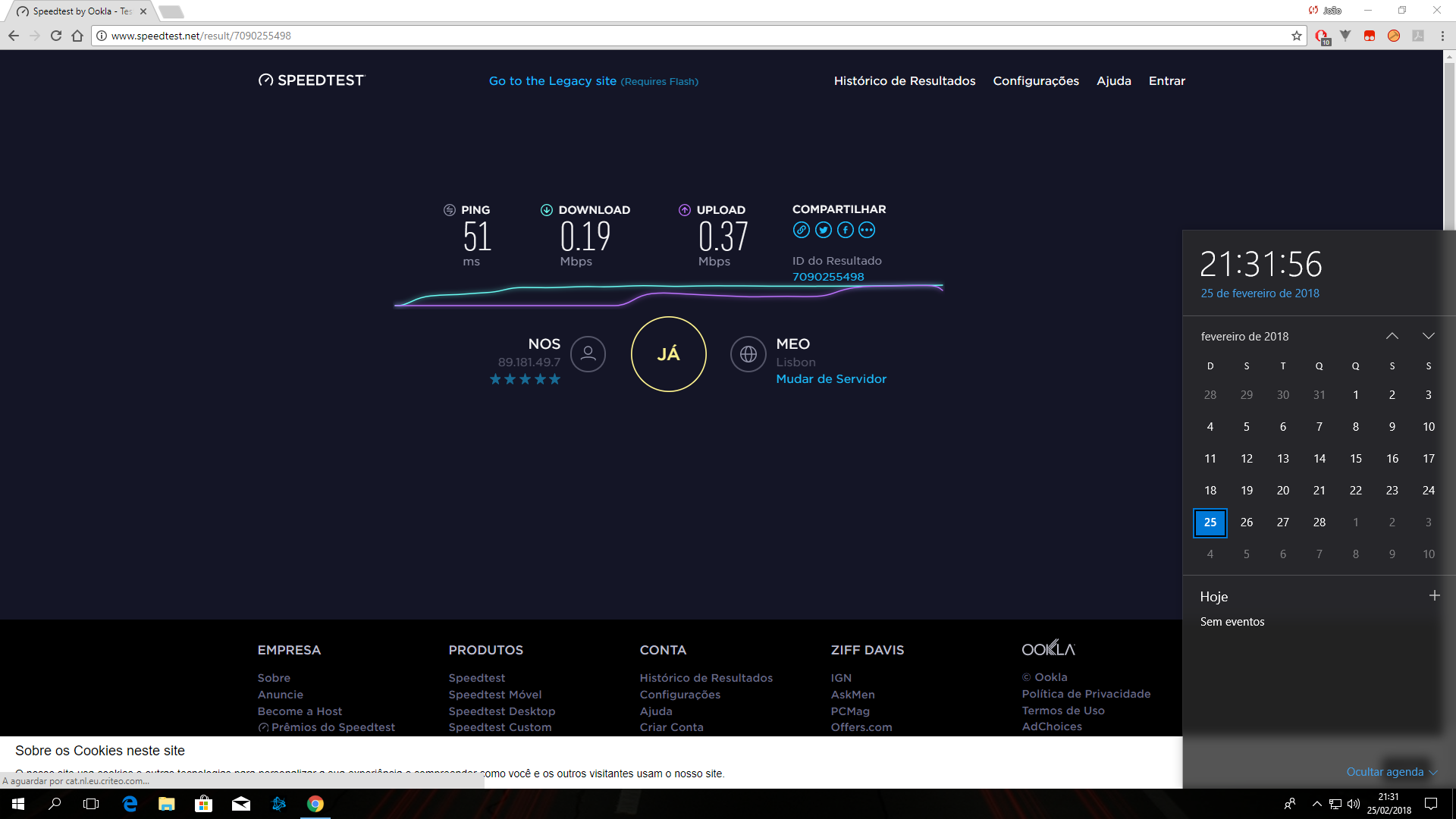Switch to the Speedtest by Ookla tab

[82, 11]
